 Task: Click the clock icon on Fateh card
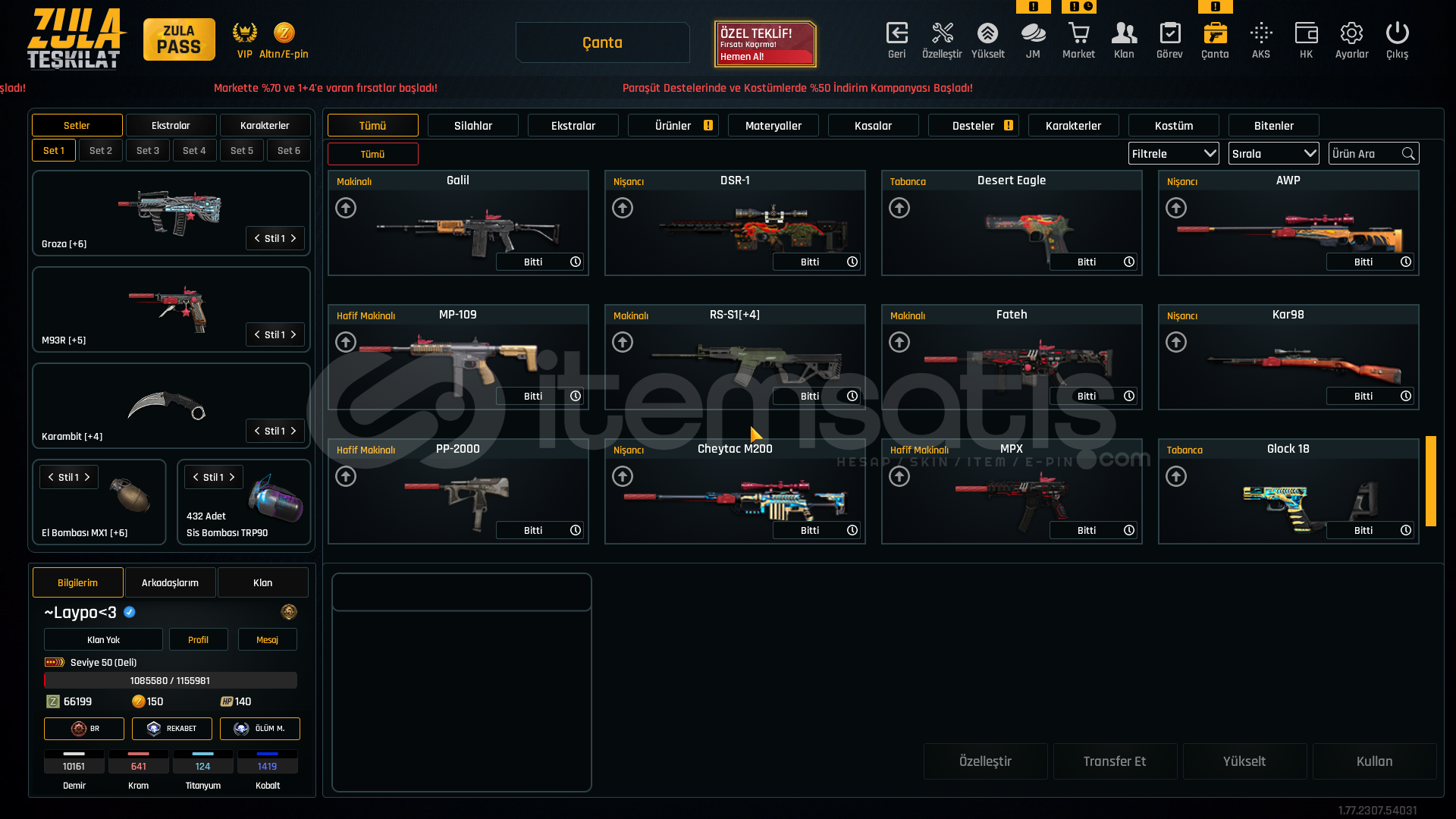coord(1129,396)
